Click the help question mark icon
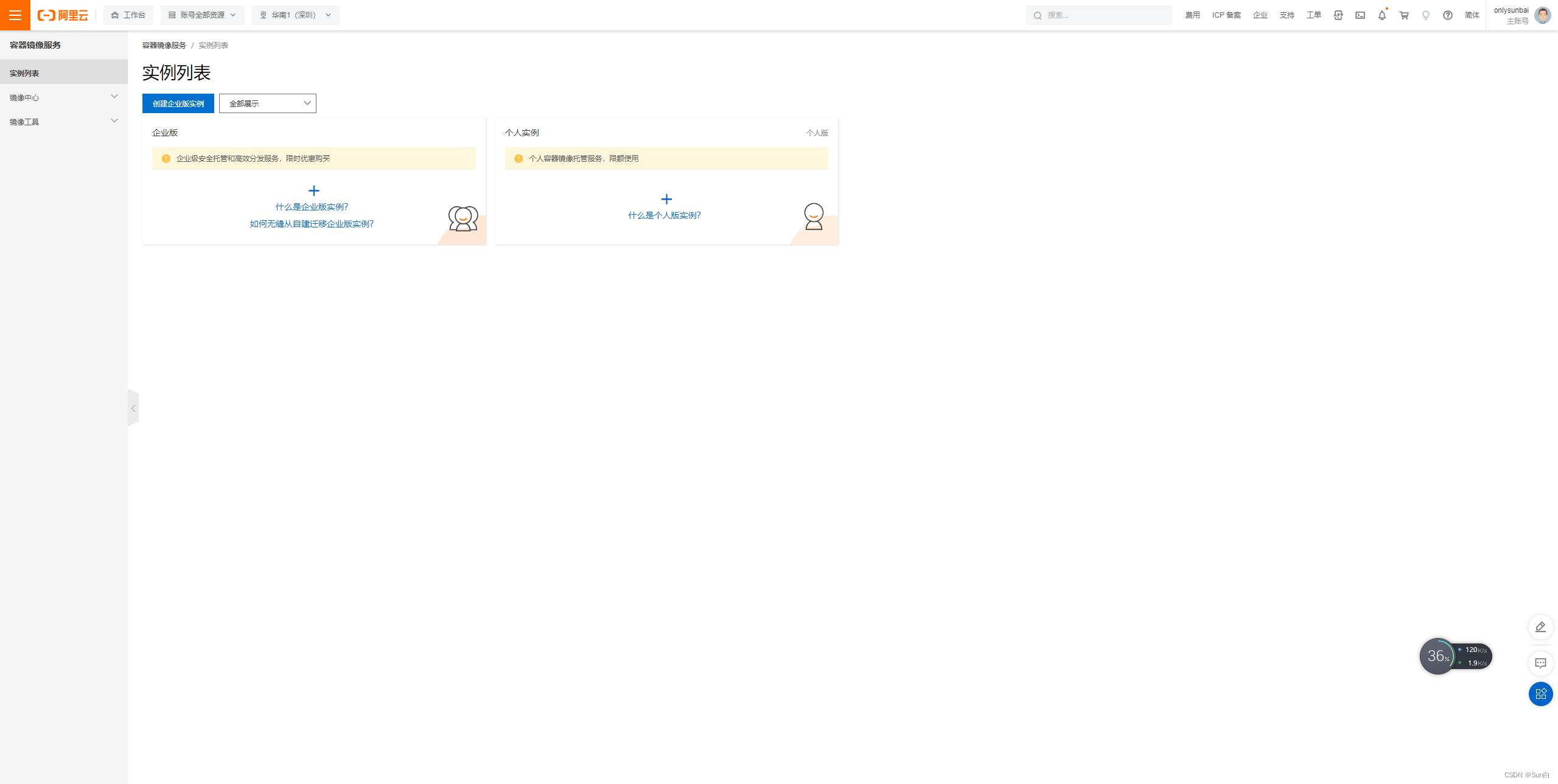Screen dimensions: 1558x784 click(x=1448, y=15)
